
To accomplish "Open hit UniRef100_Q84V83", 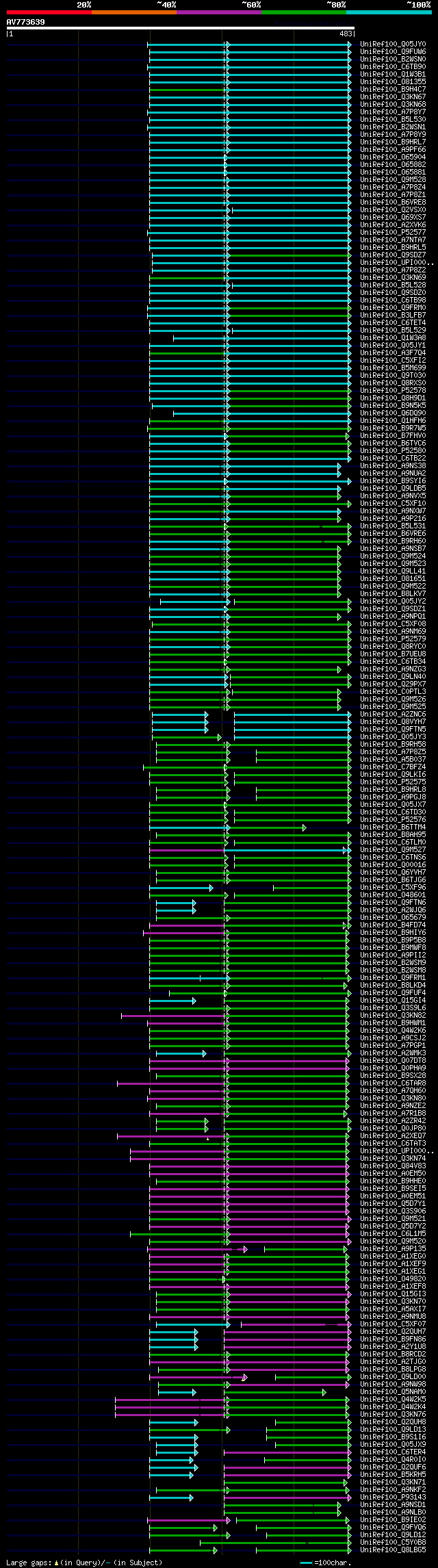I will tap(393, 1166).
